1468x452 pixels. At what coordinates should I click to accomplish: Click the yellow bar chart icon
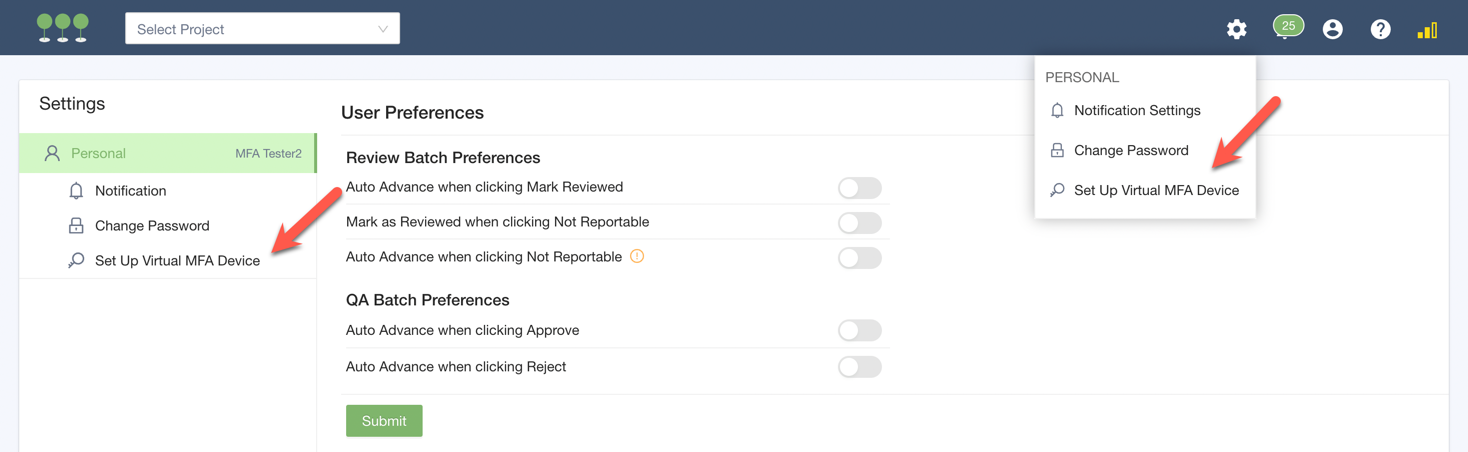pyautogui.click(x=1427, y=30)
